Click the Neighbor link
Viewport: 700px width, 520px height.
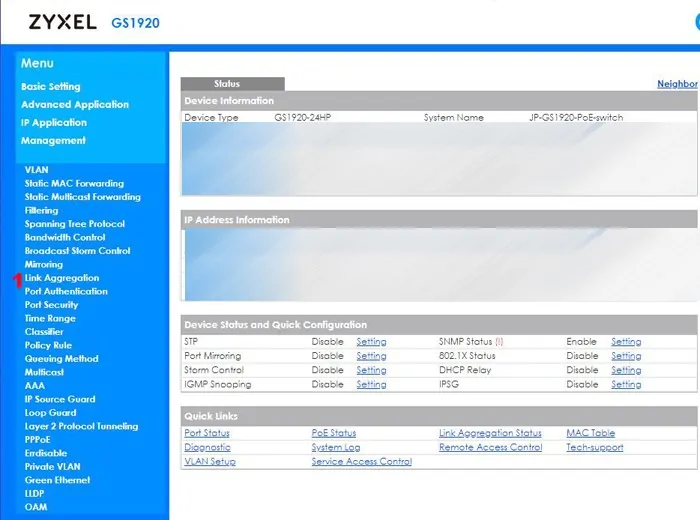[x=677, y=84]
